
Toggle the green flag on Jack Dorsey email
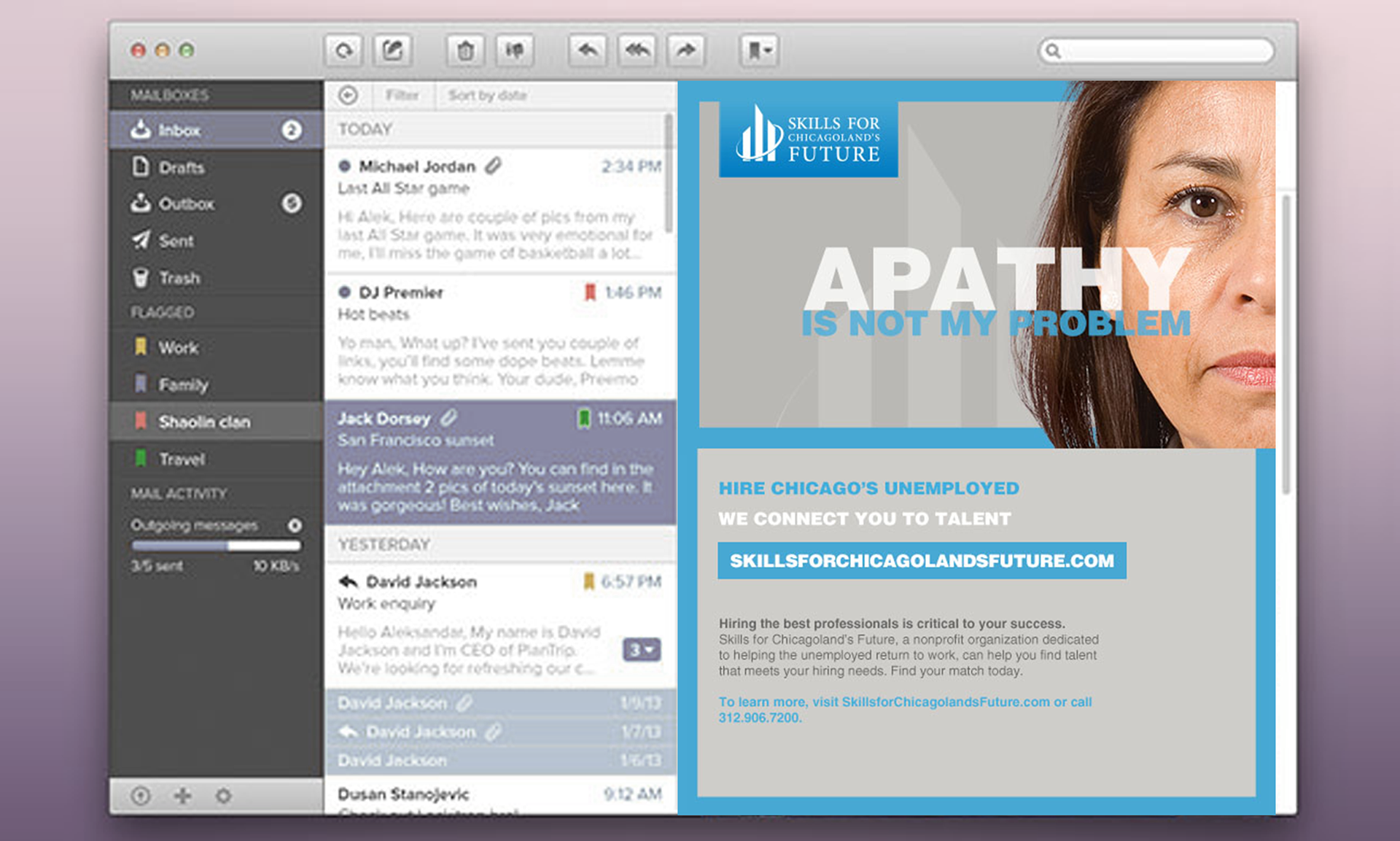pyautogui.click(x=583, y=418)
